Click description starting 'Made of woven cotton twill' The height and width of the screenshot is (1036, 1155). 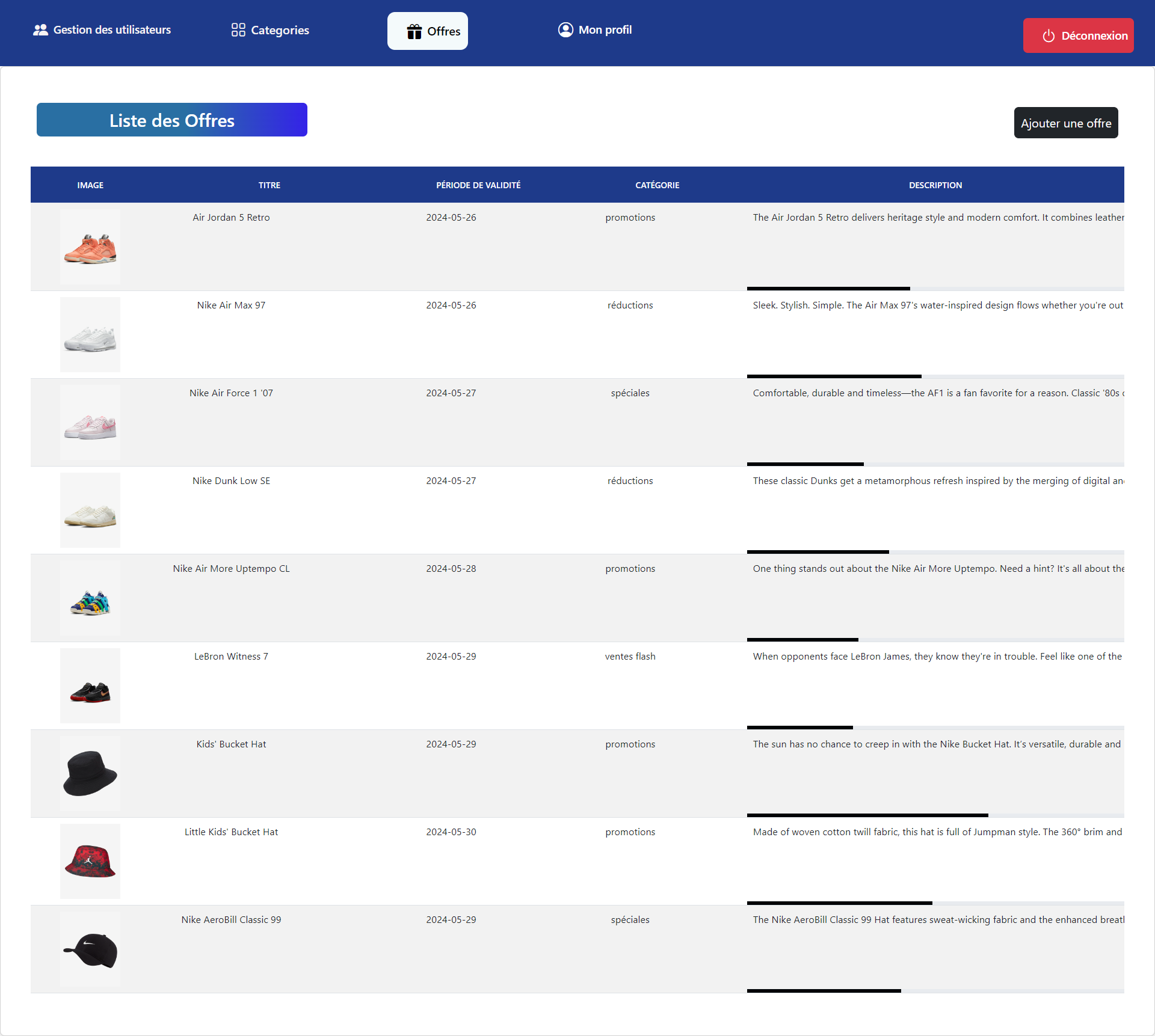[x=937, y=832]
